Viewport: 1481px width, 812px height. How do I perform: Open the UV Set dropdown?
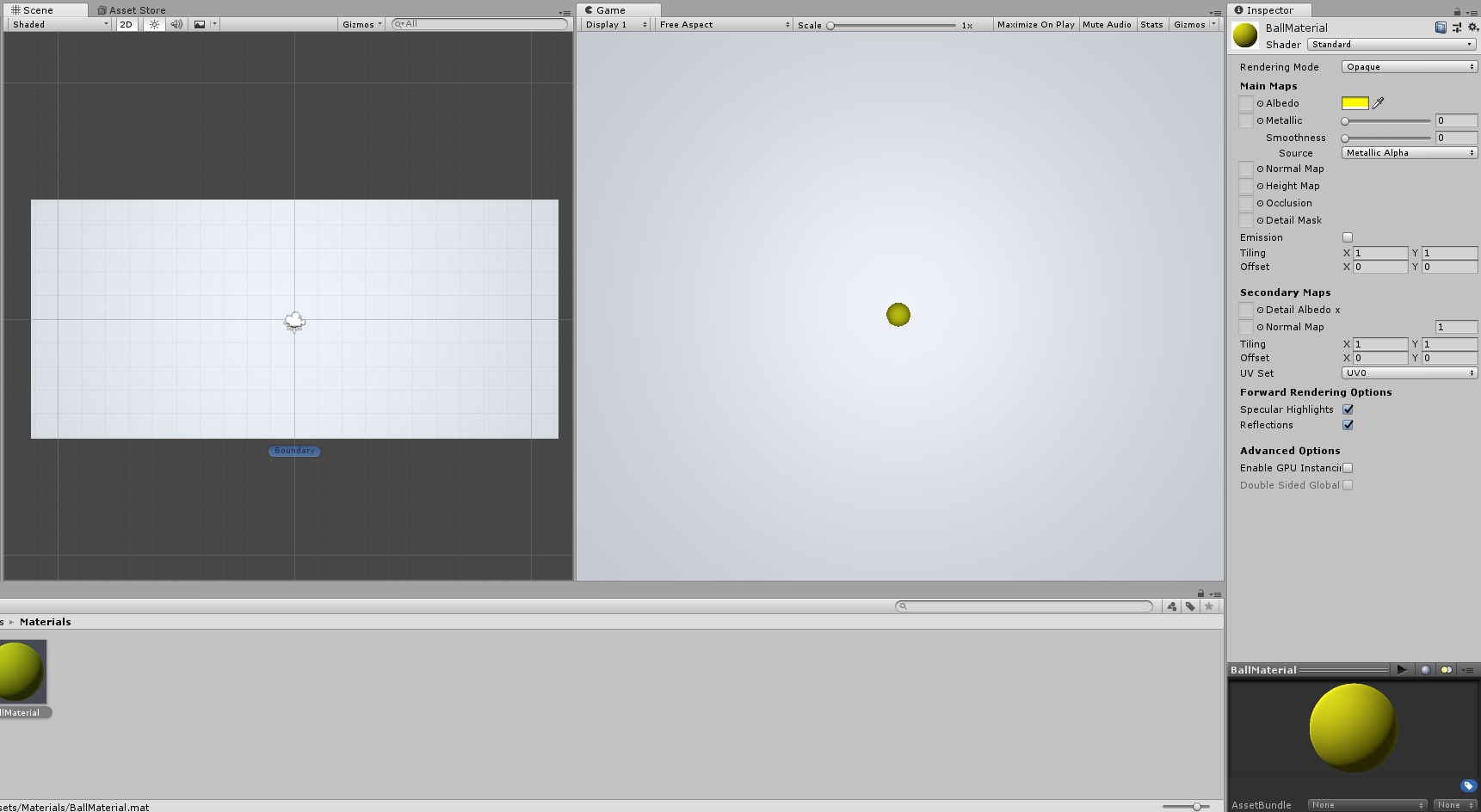tap(1409, 372)
